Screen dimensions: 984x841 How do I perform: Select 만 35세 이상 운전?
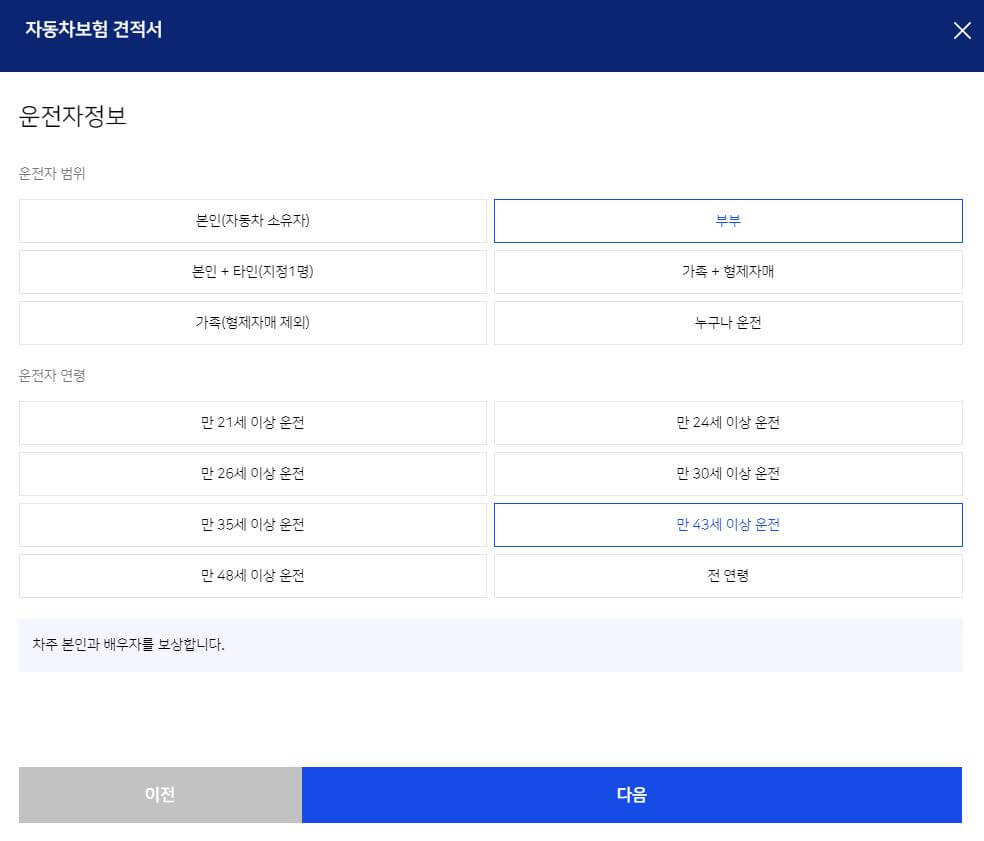(x=252, y=525)
